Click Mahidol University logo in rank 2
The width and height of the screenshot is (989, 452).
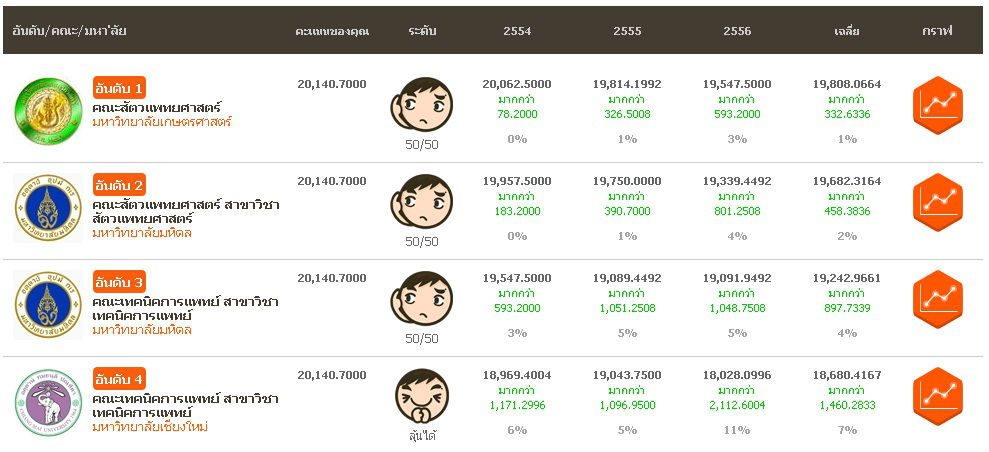47,206
